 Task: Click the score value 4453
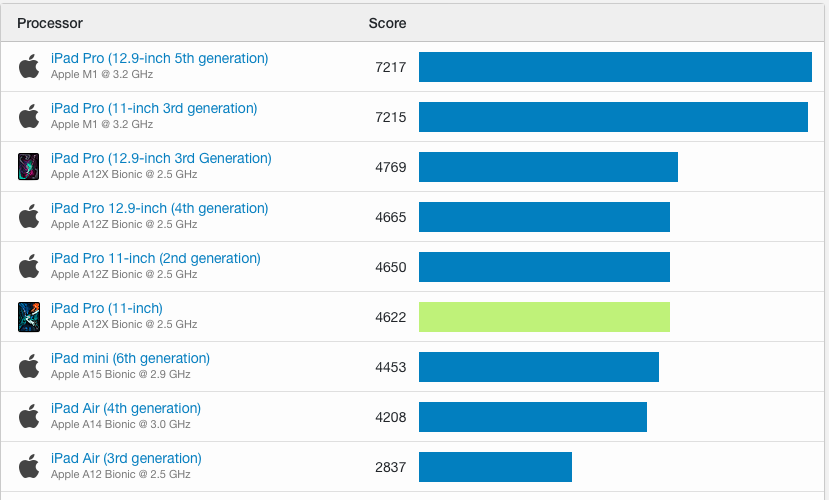[391, 367]
